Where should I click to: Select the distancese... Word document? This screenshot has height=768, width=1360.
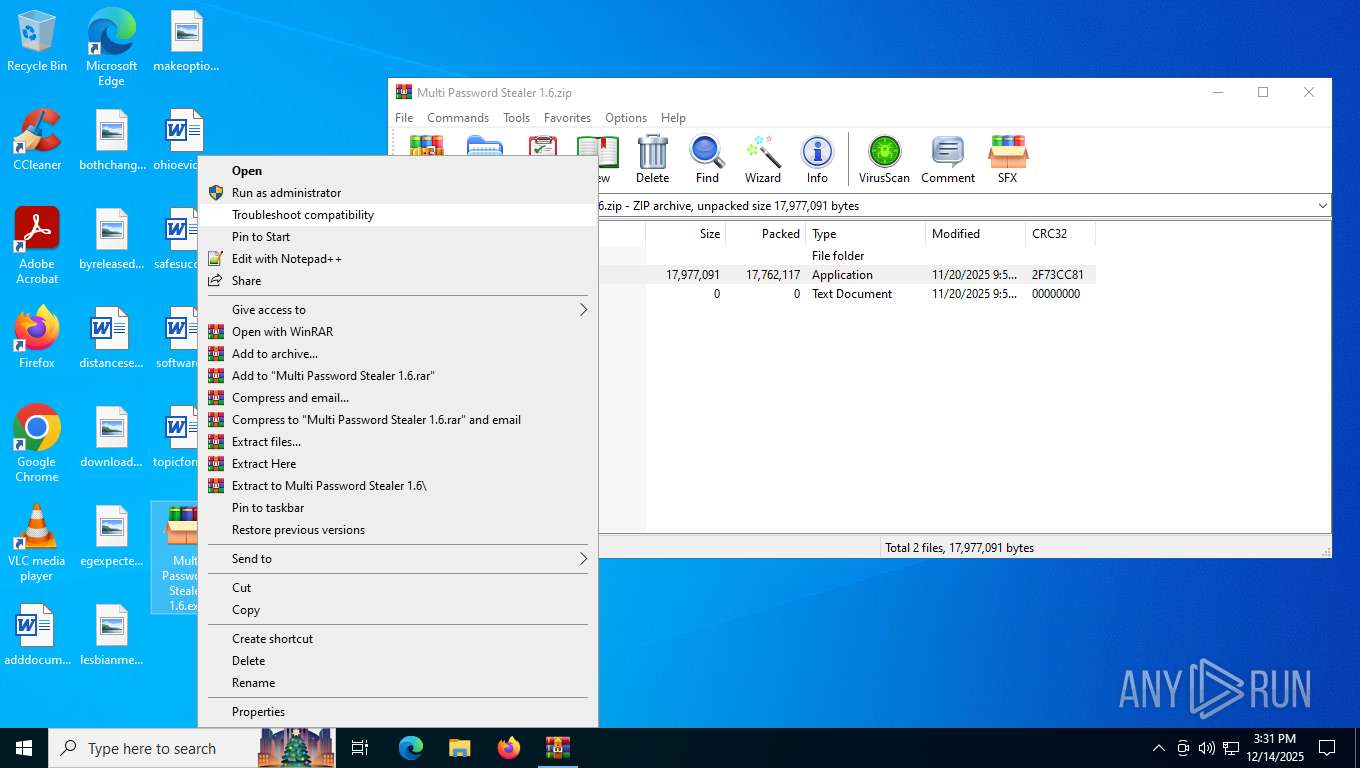[x=111, y=338]
